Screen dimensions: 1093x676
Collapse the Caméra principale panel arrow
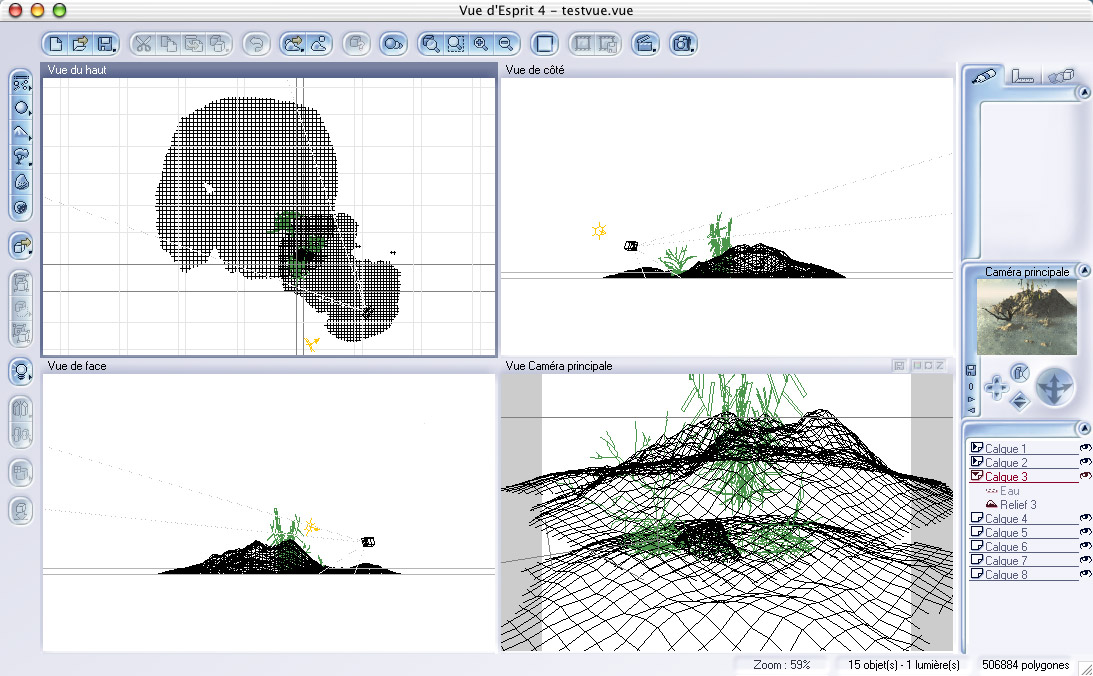tap(1083, 270)
